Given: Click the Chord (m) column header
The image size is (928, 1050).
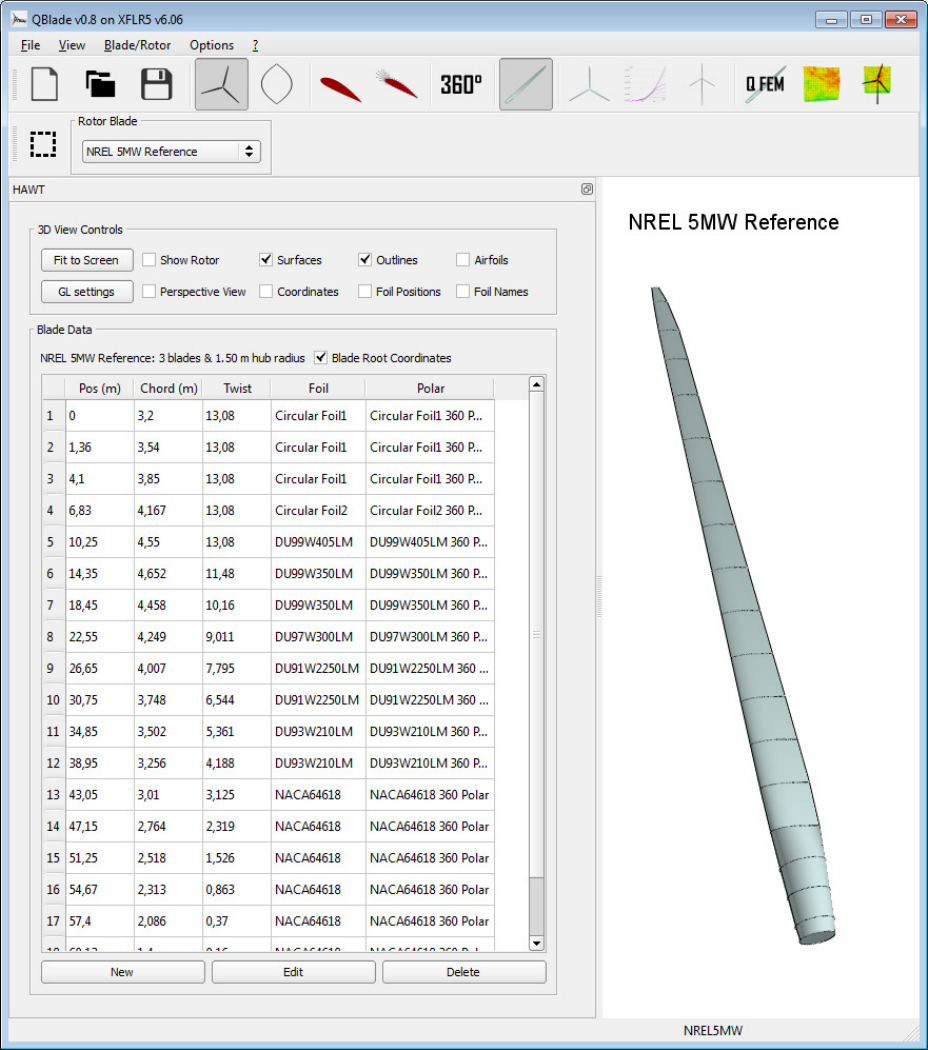Looking at the screenshot, I should pyautogui.click(x=169, y=388).
